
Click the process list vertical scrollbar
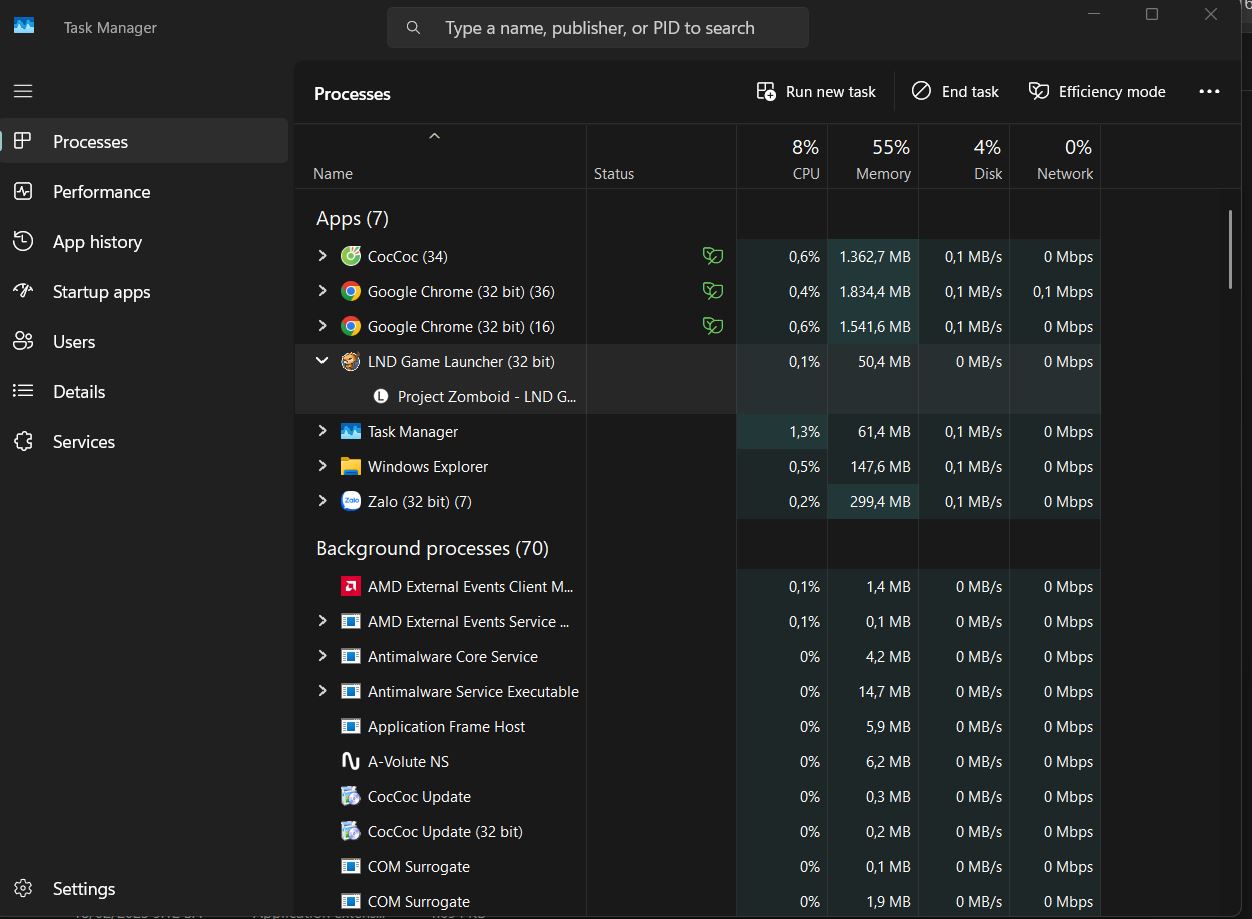click(1230, 250)
